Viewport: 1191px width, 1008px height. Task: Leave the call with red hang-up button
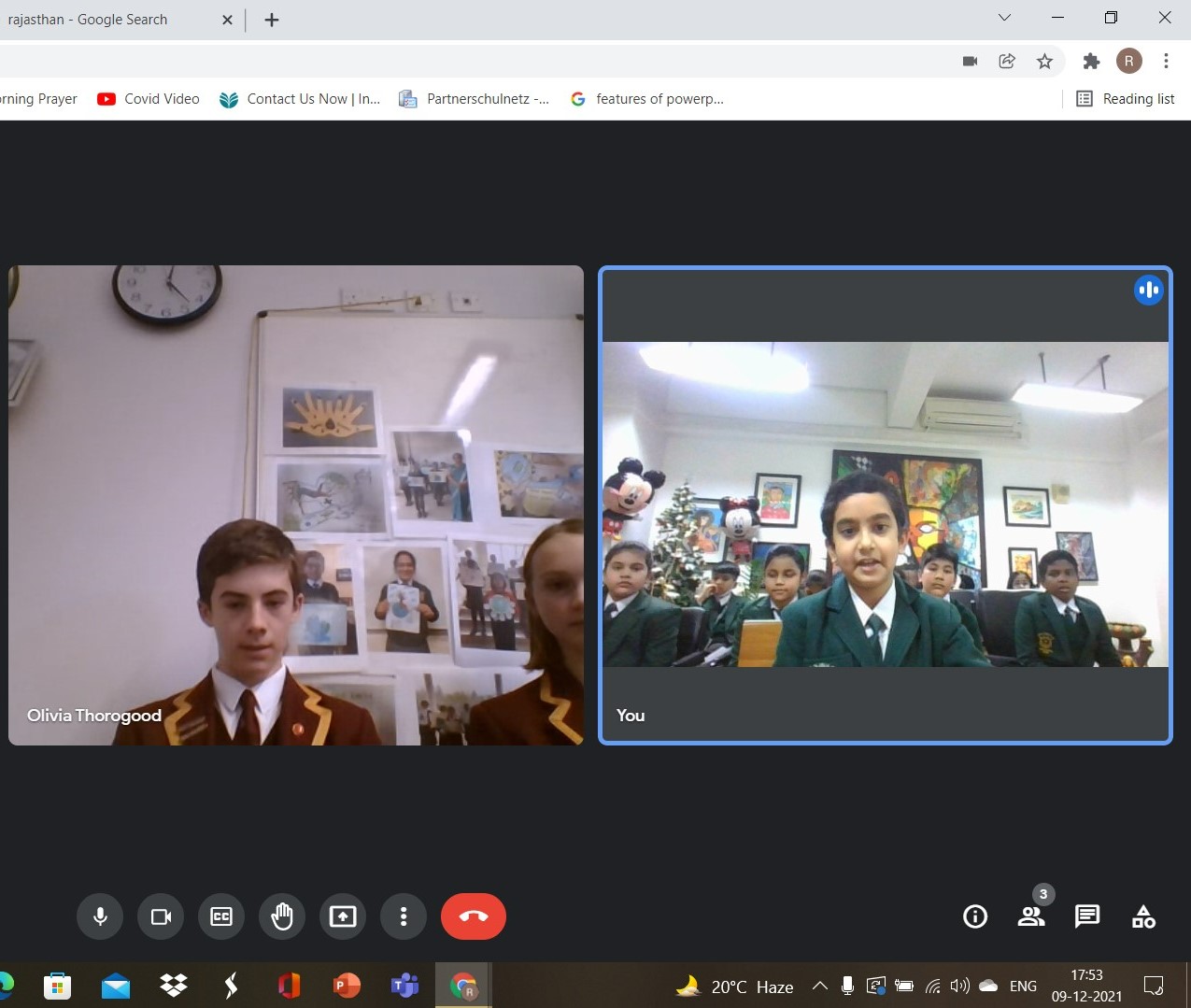(x=473, y=916)
